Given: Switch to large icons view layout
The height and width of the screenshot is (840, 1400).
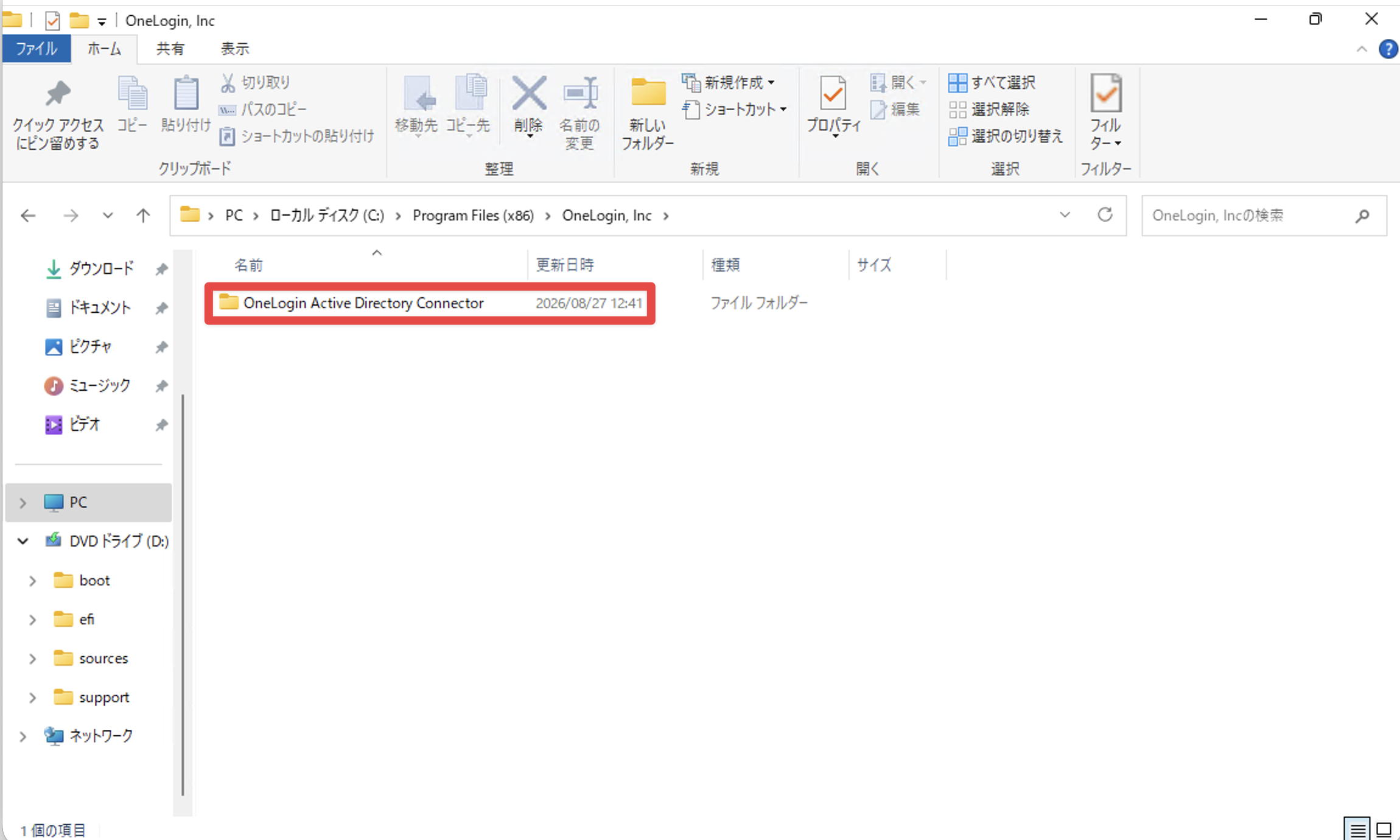Looking at the screenshot, I should 1384,829.
